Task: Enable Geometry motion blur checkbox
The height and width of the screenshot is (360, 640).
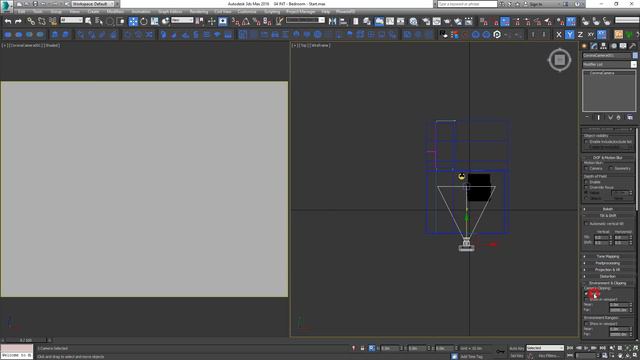Action: tap(611, 168)
